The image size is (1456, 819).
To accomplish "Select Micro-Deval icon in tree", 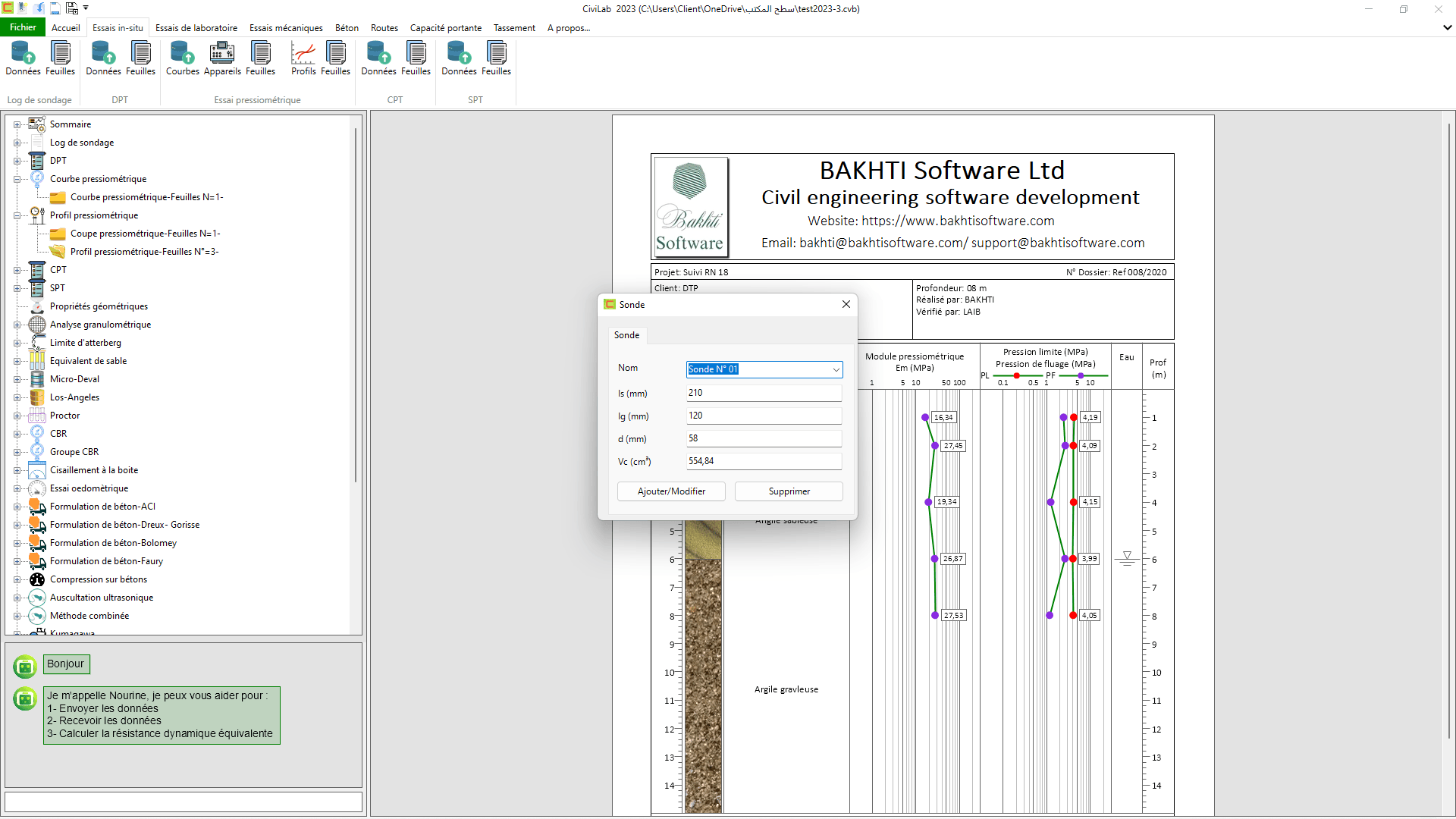I will [37, 379].
